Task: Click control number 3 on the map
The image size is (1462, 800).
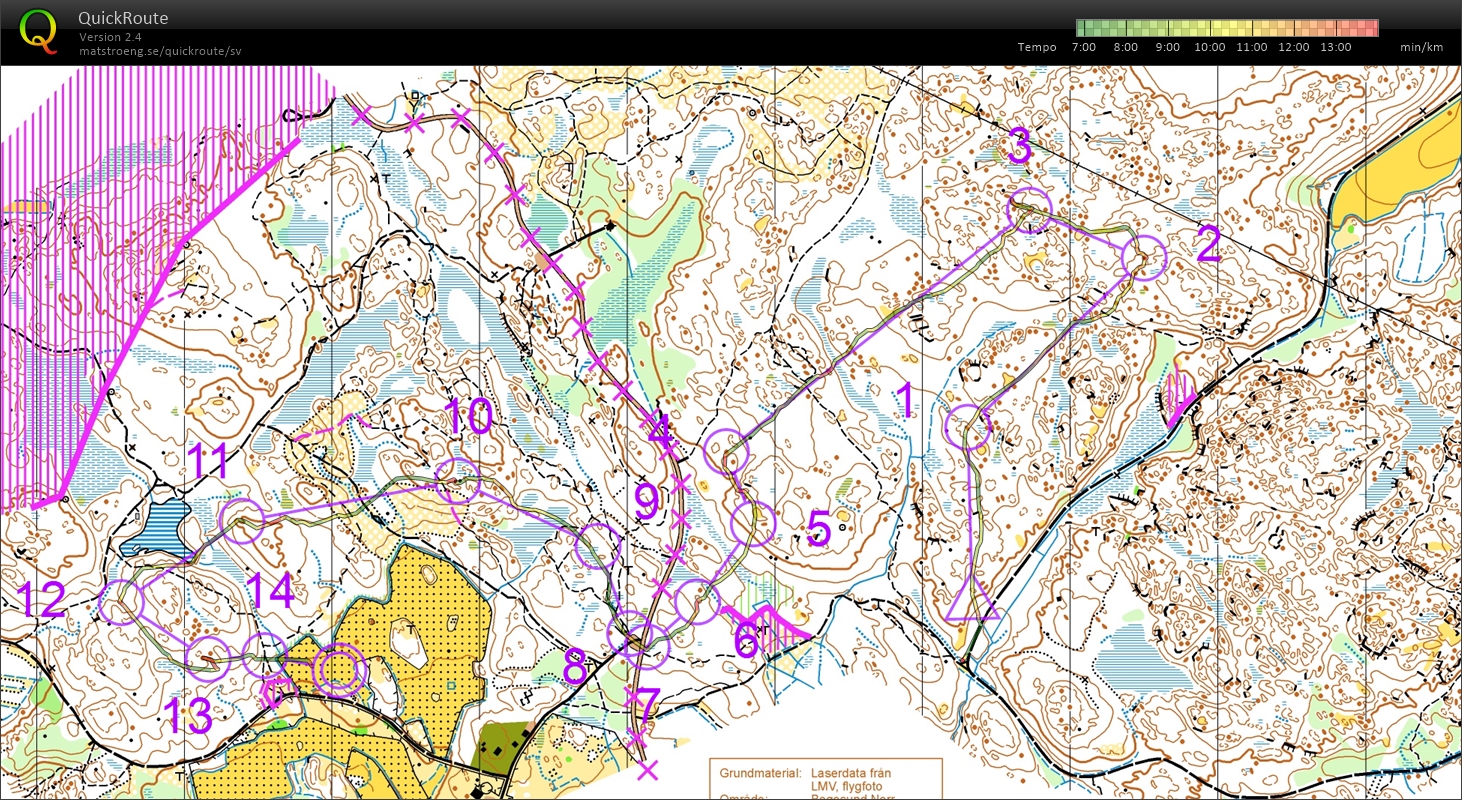Action: (1018, 148)
